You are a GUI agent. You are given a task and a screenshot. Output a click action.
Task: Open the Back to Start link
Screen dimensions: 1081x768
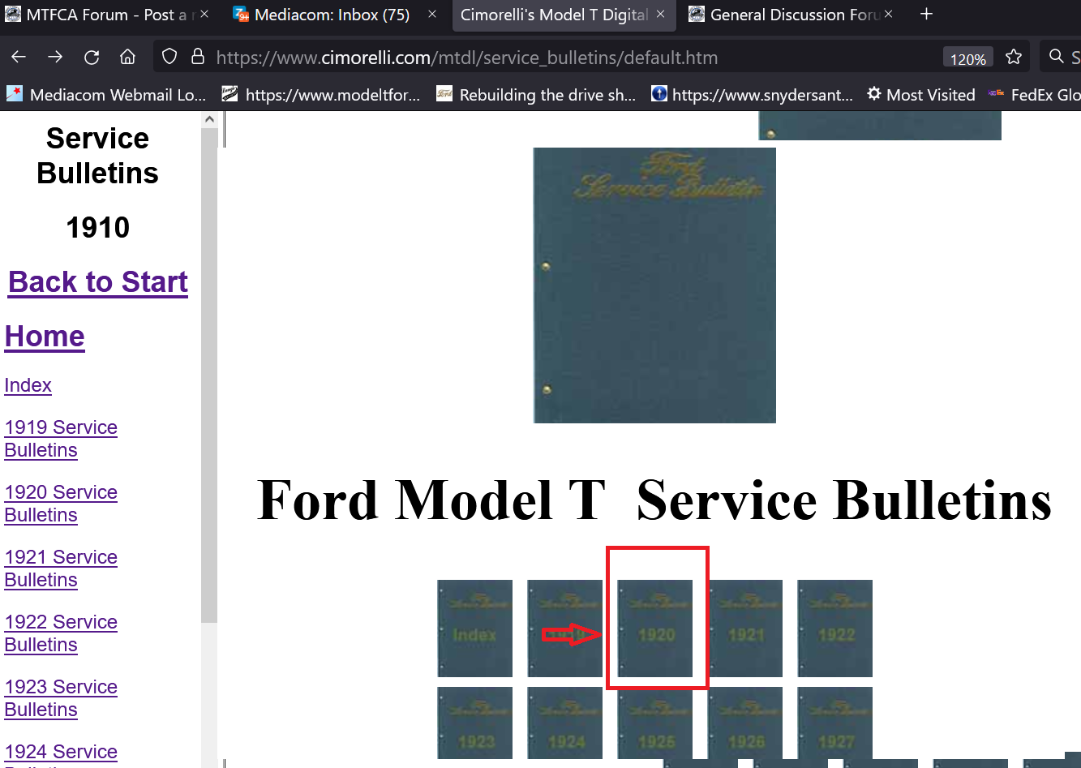[98, 282]
